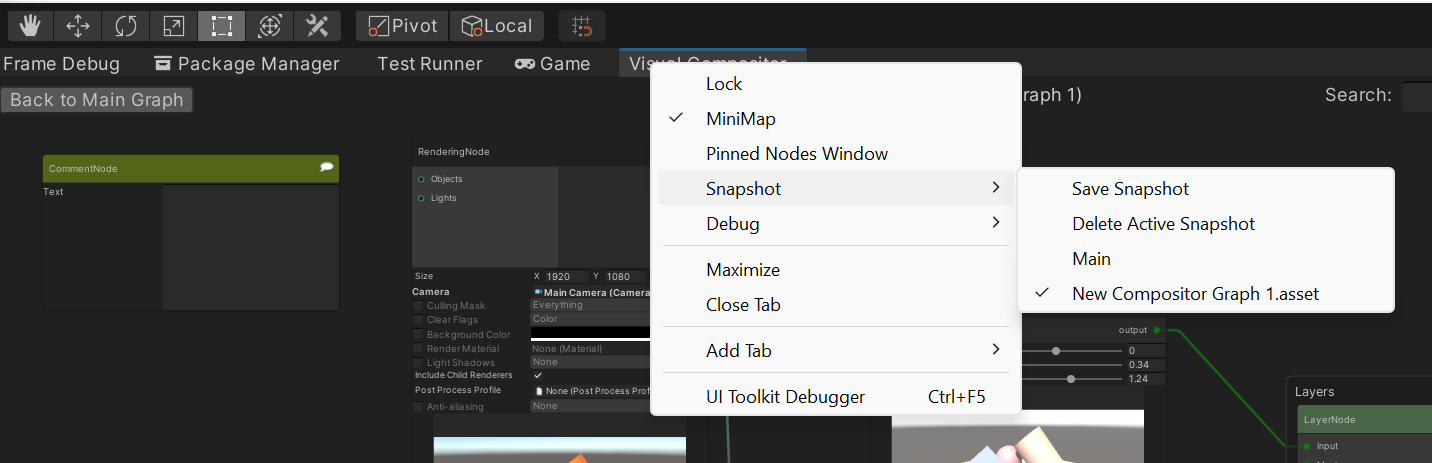Open the custom editor tools icon
The width and height of the screenshot is (1432, 463).
(317, 26)
